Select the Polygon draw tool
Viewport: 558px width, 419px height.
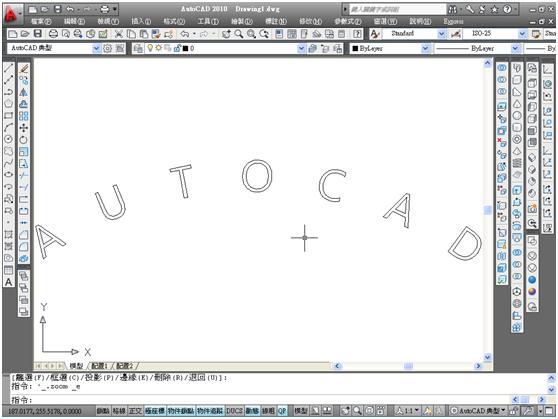coord(9,104)
